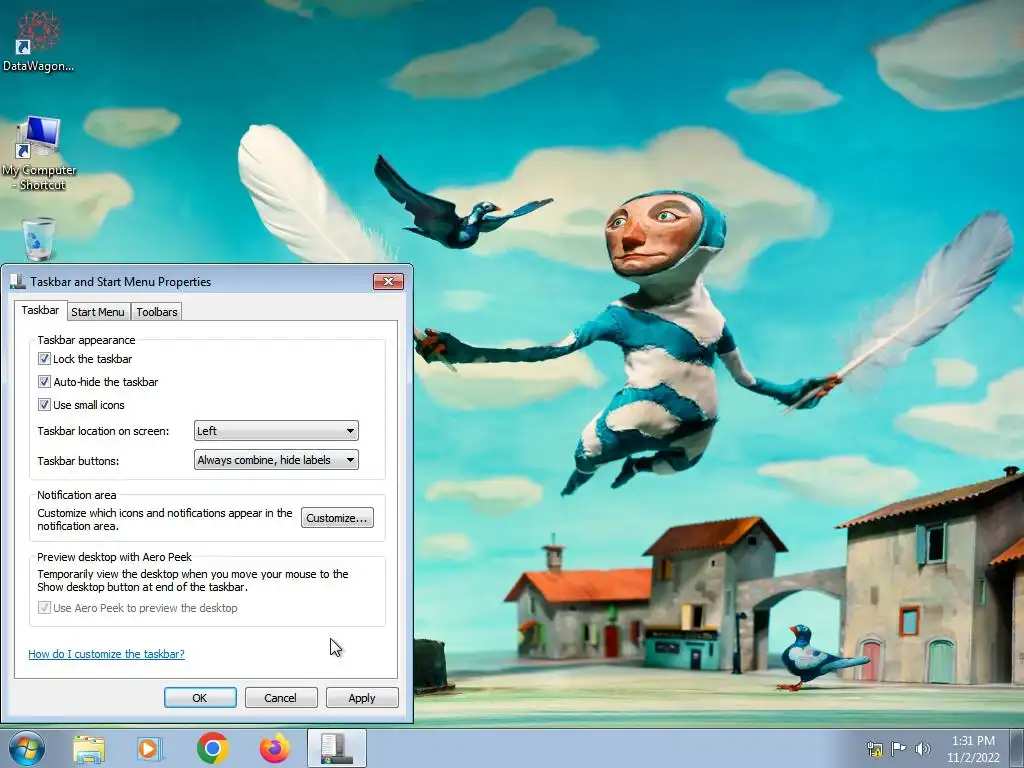Click the Apply button
This screenshot has width=1024, height=768.
click(362, 697)
